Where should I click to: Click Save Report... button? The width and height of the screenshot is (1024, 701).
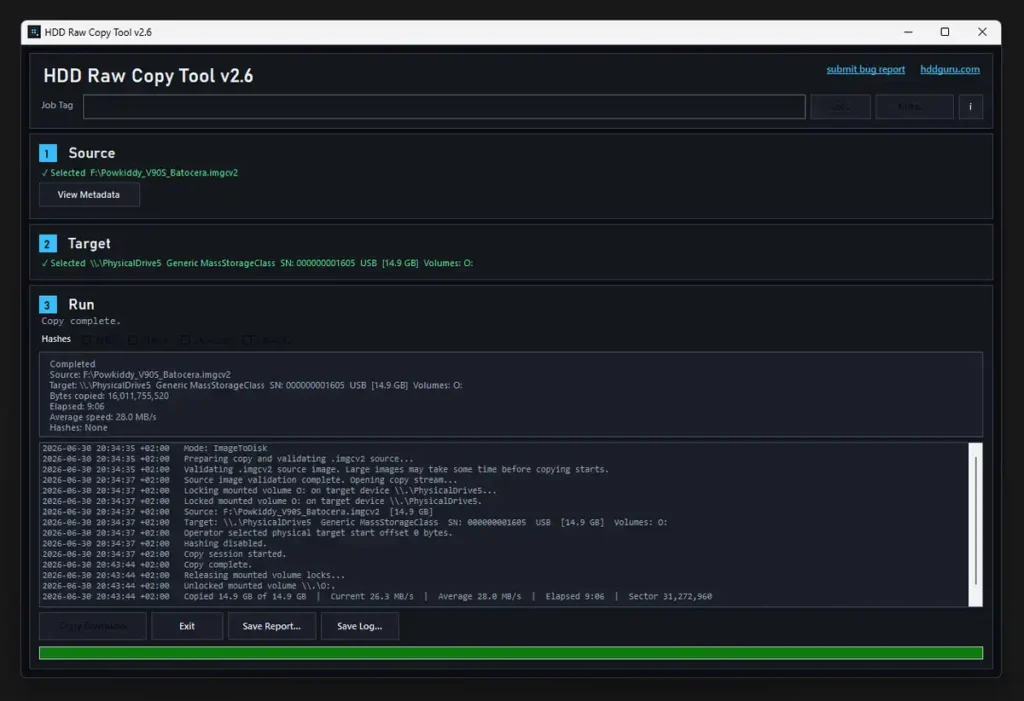tap(272, 626)
